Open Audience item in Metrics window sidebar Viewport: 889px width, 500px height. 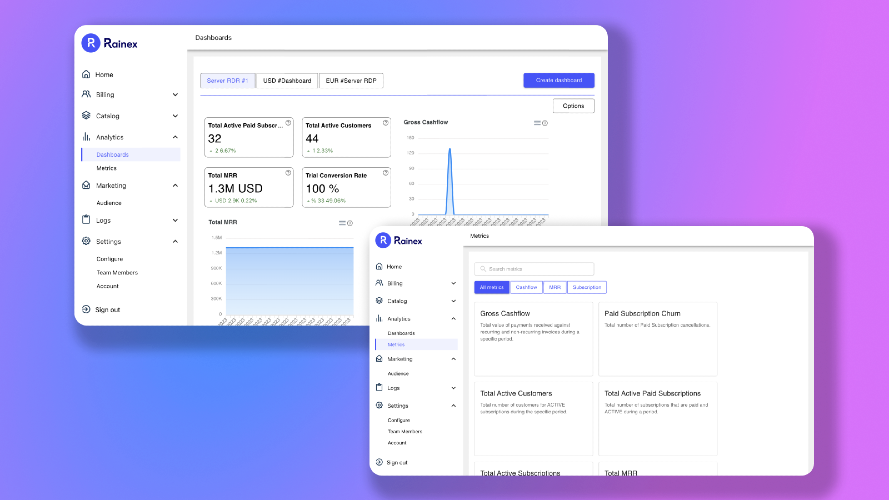coord(398,374)
